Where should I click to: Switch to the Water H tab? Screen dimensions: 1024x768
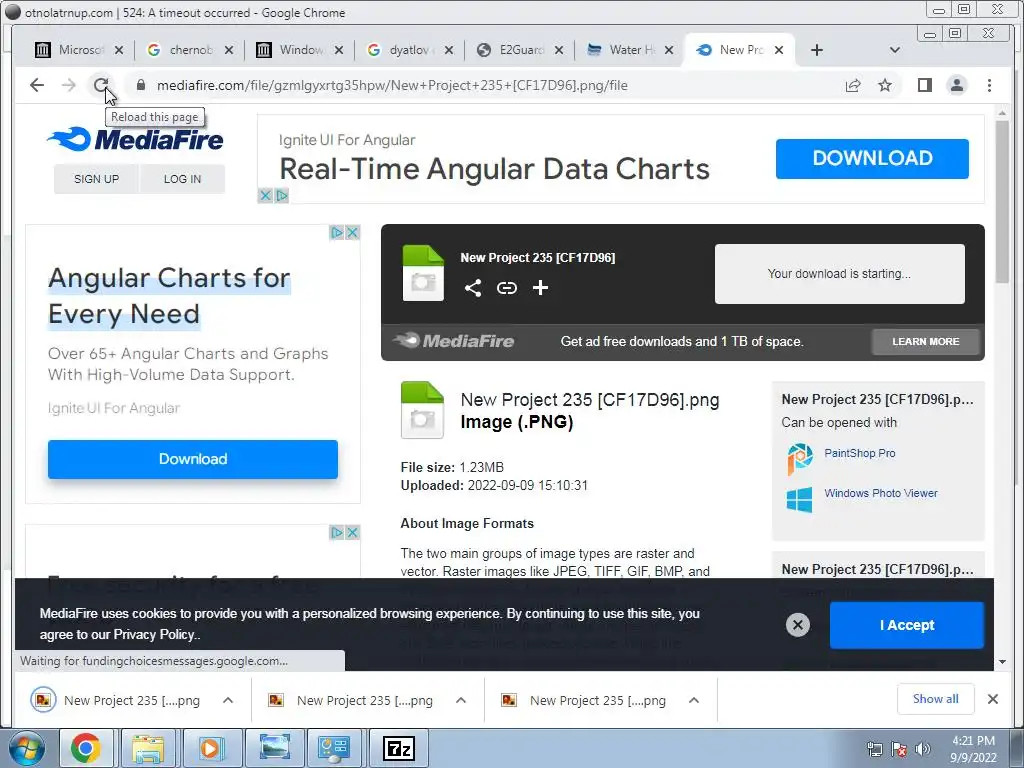pos(629,50)
